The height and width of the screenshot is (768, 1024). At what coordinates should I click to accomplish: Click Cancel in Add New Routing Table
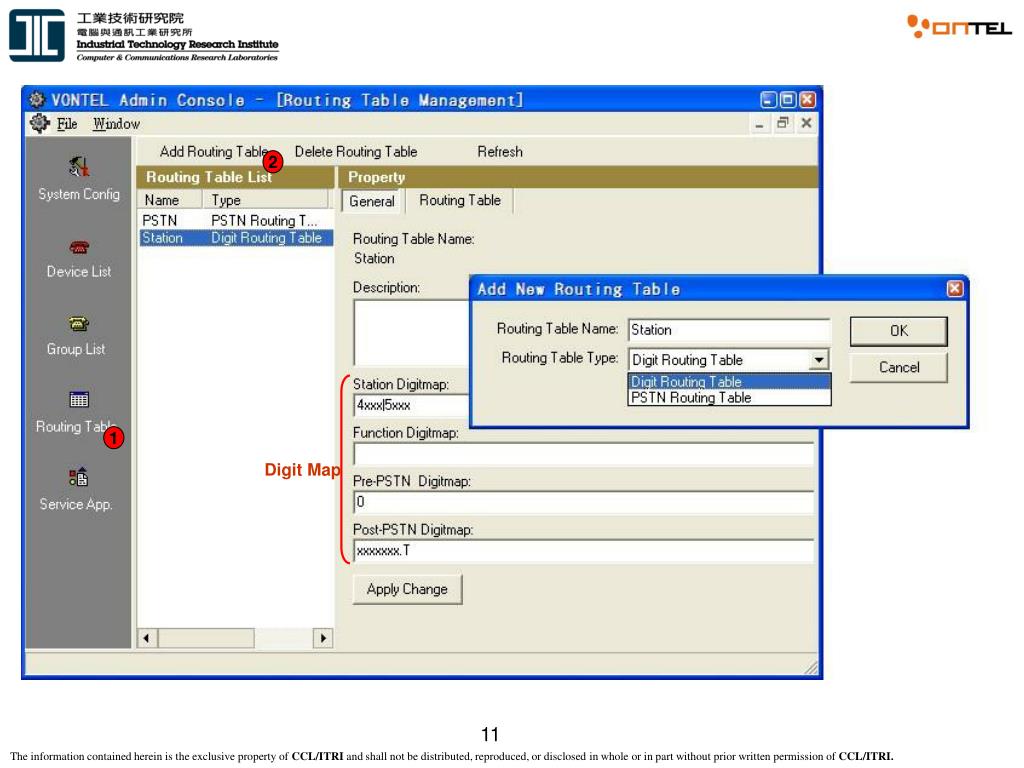[898, 368]
